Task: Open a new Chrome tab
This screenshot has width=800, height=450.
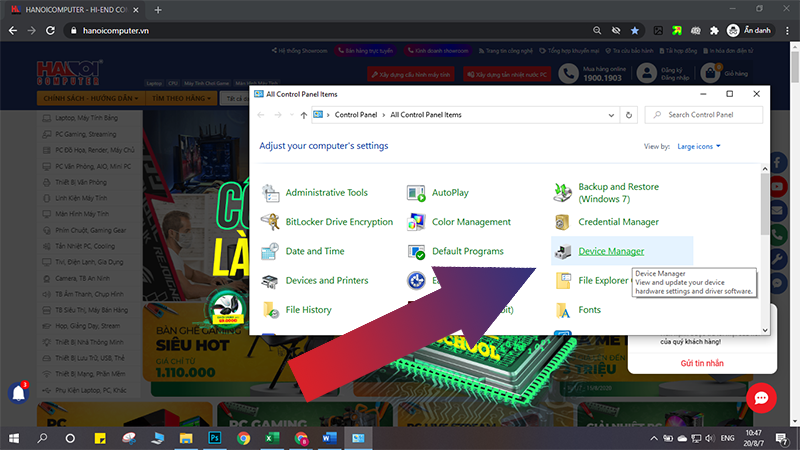Action: click(158, 10)
